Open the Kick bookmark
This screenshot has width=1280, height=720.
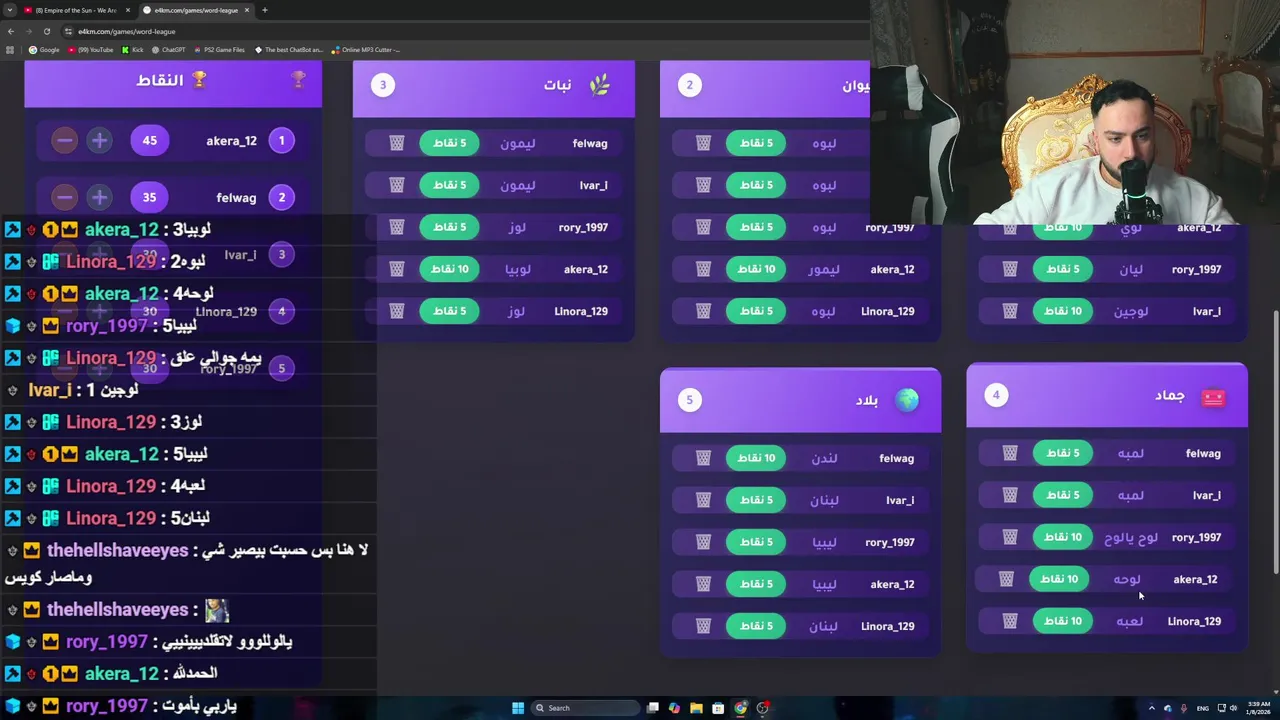[133, 49]
